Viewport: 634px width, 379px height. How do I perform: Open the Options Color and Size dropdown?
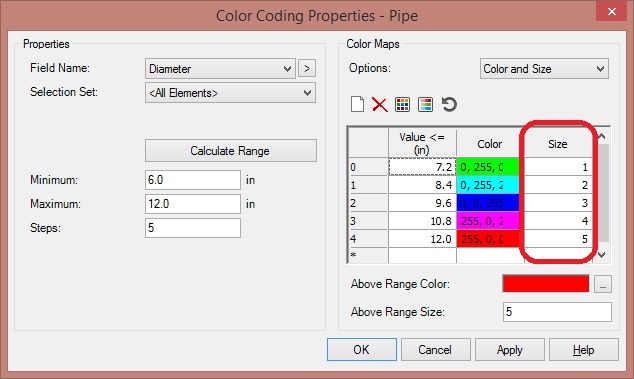[544, 69]
